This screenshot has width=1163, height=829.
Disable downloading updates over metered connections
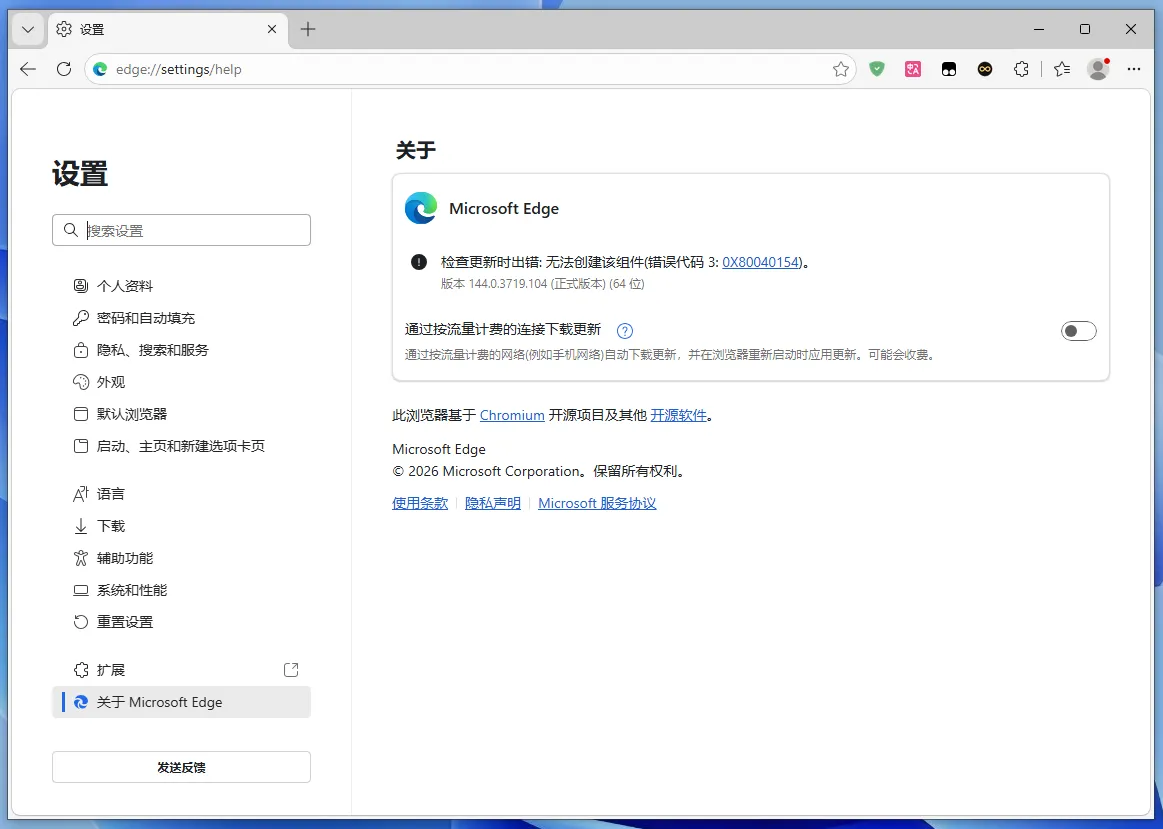[1079, 330]
